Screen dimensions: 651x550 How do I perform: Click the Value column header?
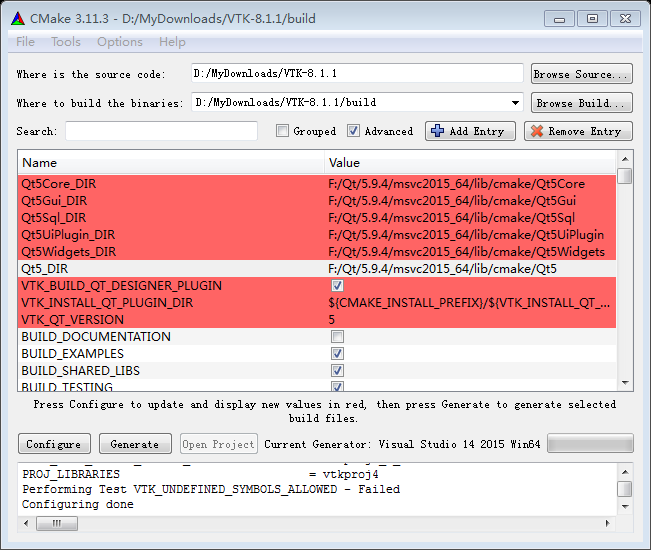pos(470,163)
